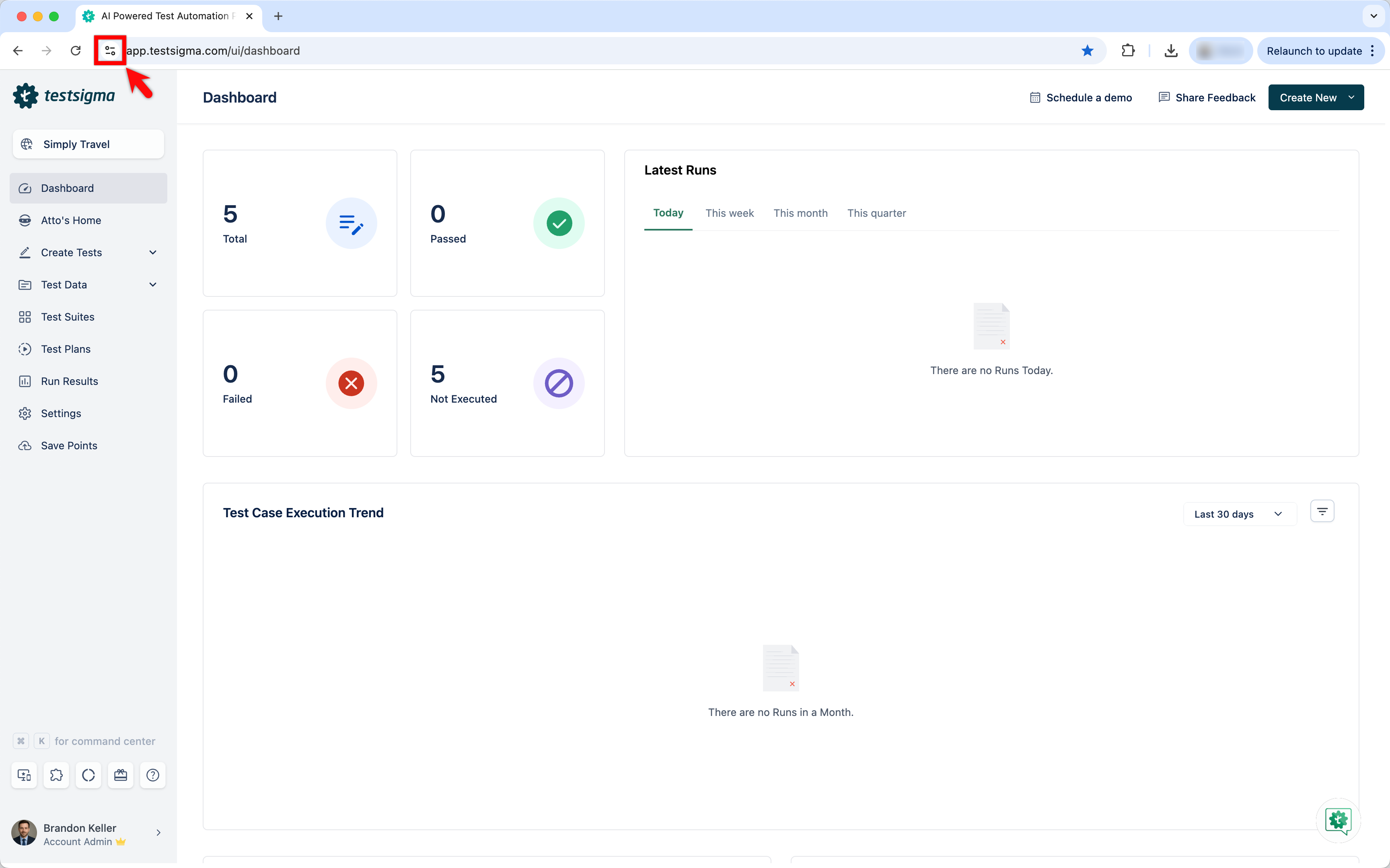Screen dimensions: 1390x868
Task: Open the puzzle-piece add-ons icon in sidebar
Action: coord(56,775)
